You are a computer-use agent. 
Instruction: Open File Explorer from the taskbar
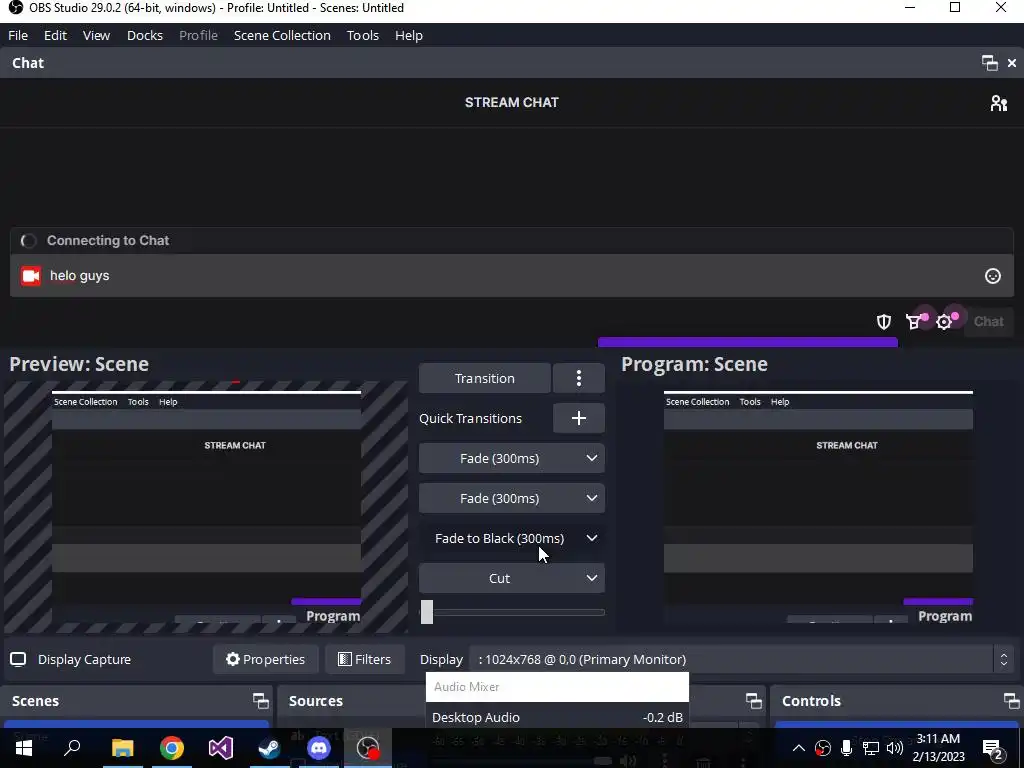[x=122, y=748]
